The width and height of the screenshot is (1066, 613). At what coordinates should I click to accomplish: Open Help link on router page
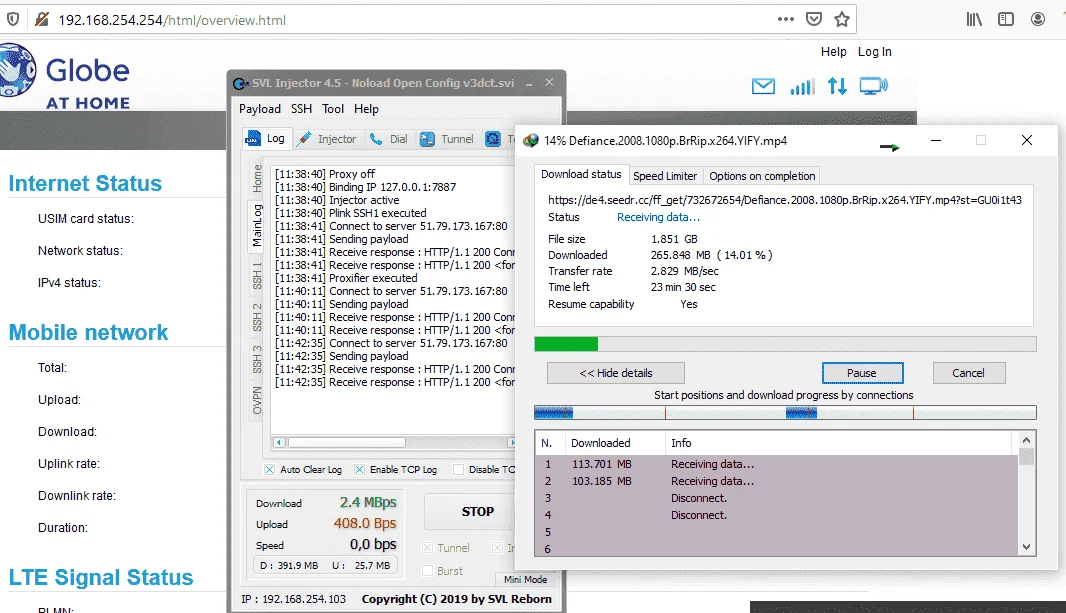833,52
